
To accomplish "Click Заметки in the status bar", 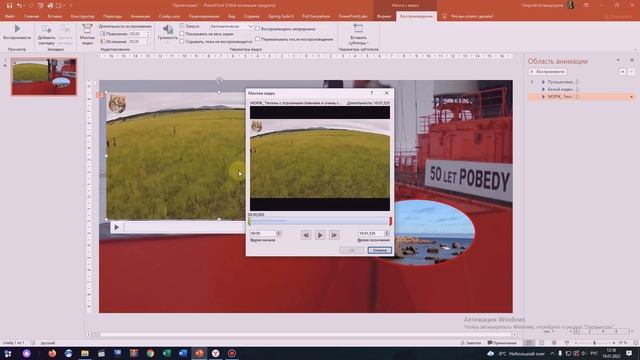I will pyautogui.click(x=471, y=343).
